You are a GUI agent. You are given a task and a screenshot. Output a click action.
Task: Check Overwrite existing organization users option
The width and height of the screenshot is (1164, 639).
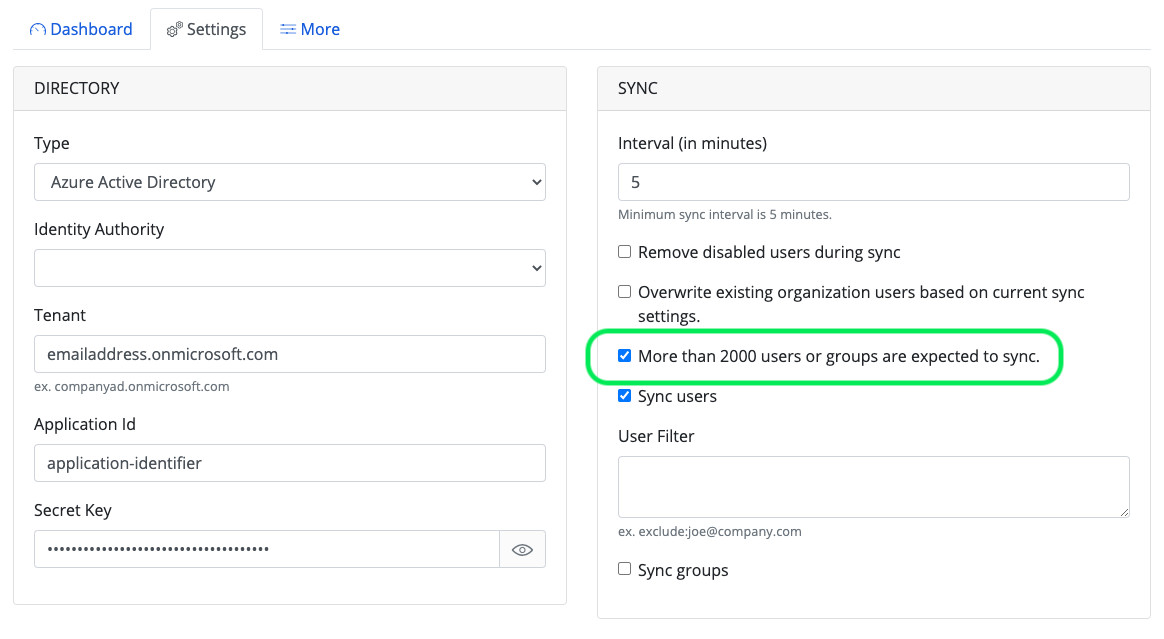625,292
